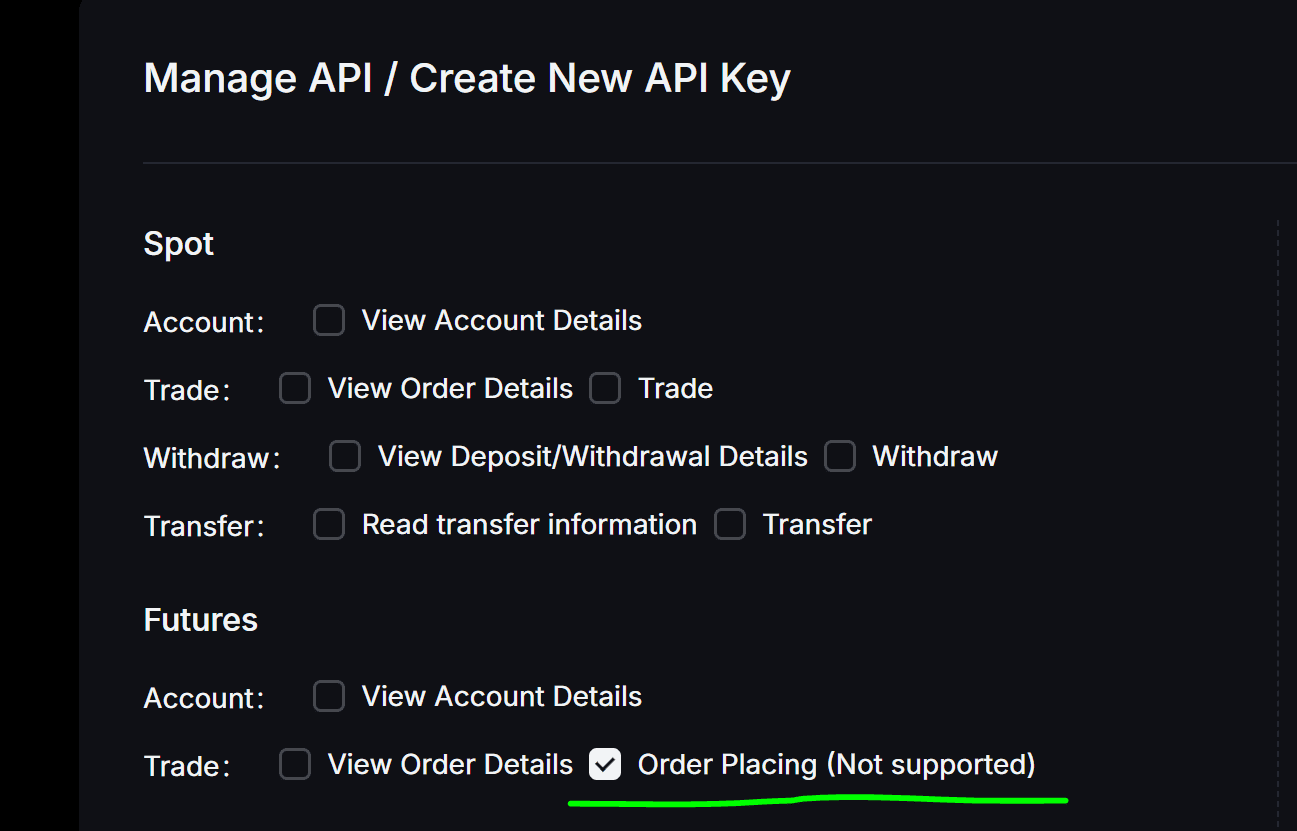Click Spot "View Account Details" label text
This screenshot has width=1297, height=831.
click(x=501, y=321)
